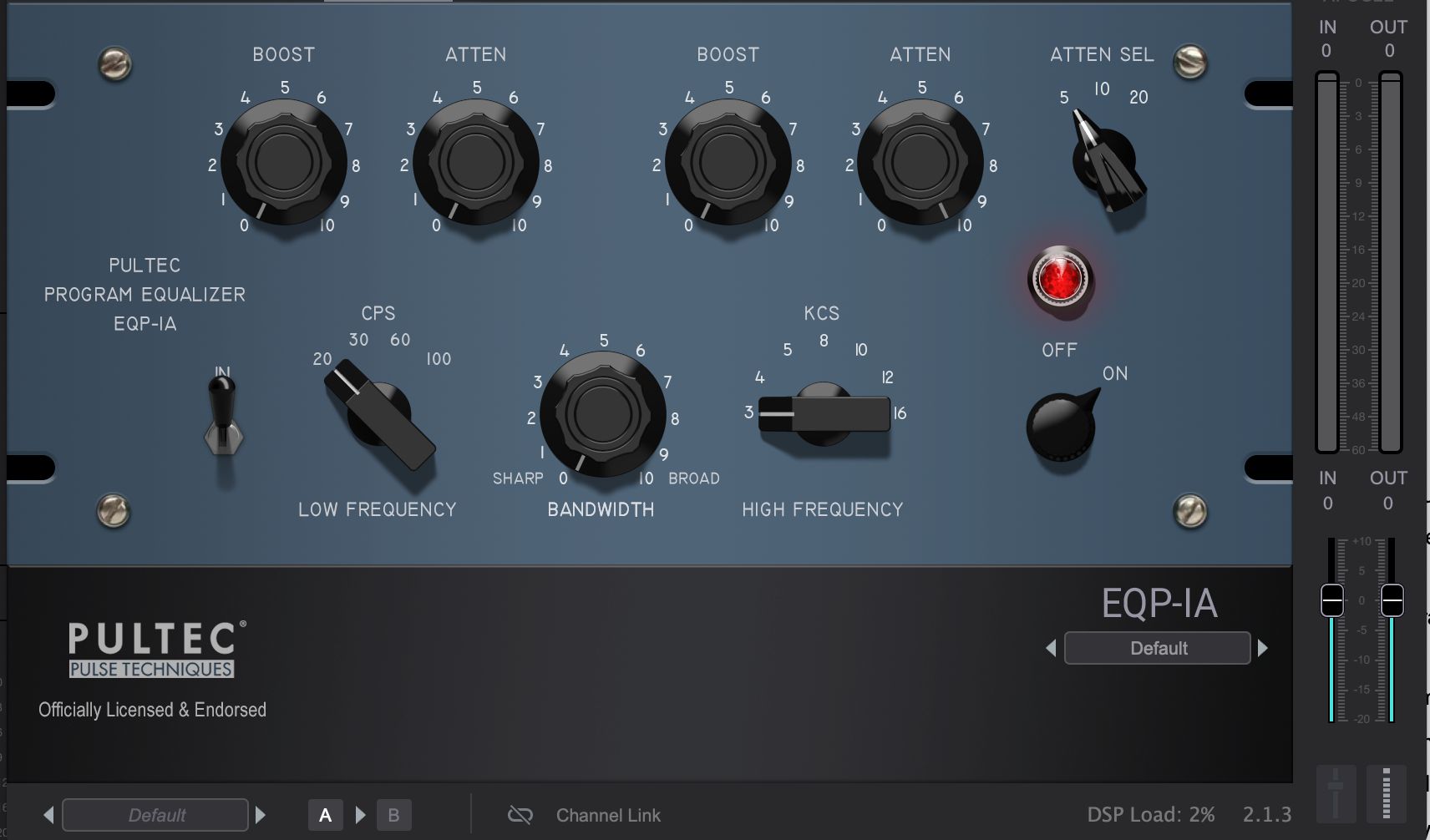Image resolution: width=1430 pixels, height=840 pixels.
Task: Click the KCS high frequency selector
Action: pos(824,414)
